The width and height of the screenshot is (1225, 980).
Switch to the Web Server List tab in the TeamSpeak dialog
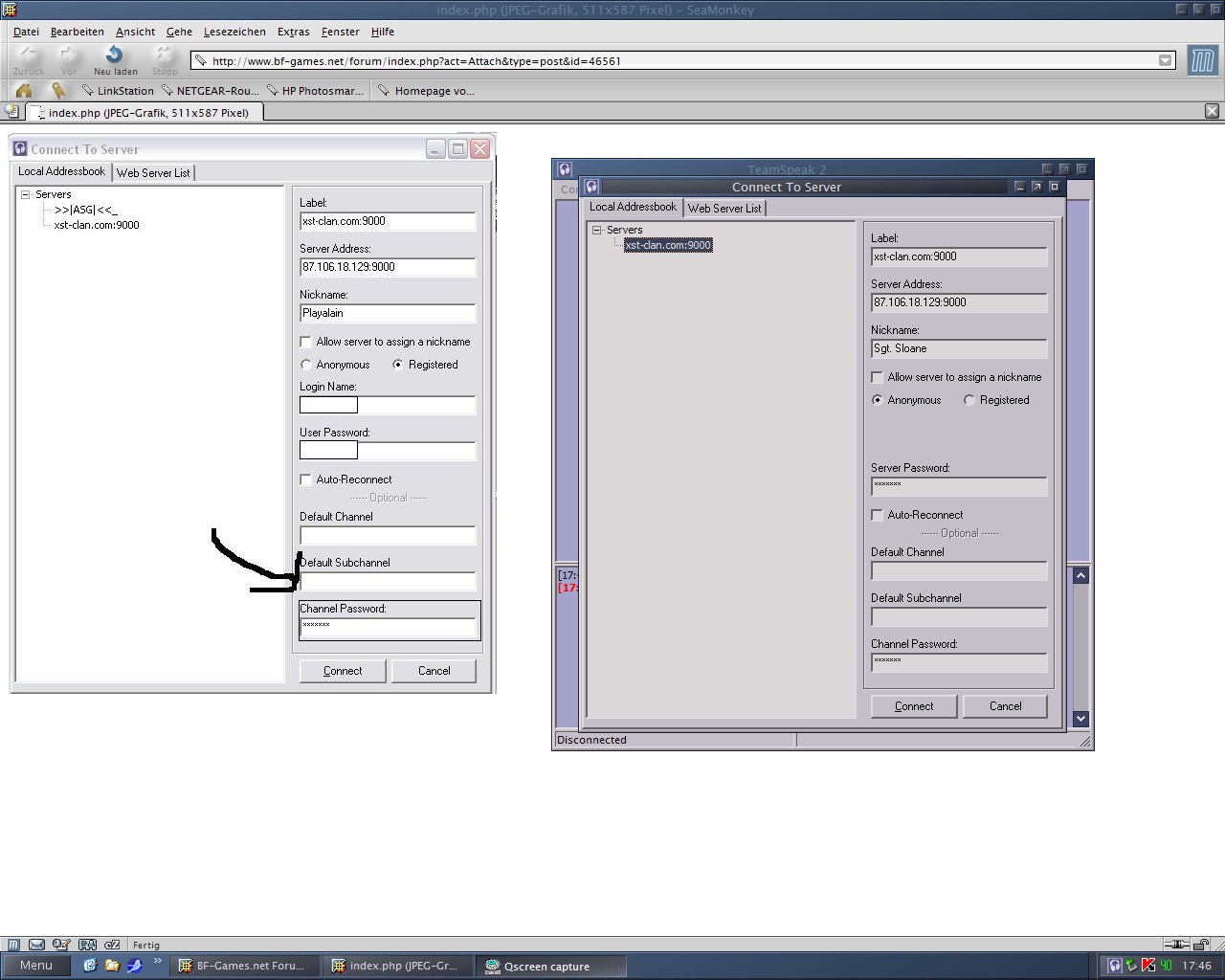[724, 208]
